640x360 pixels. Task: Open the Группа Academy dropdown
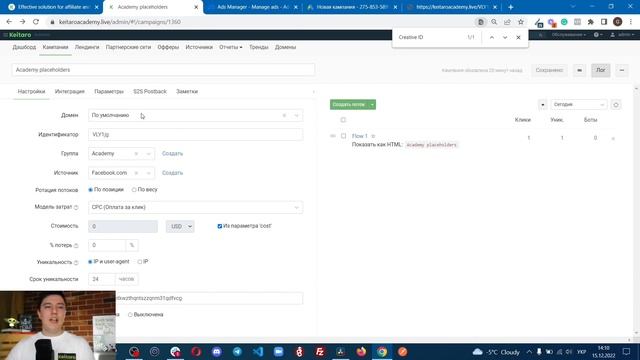coord(121,154)
